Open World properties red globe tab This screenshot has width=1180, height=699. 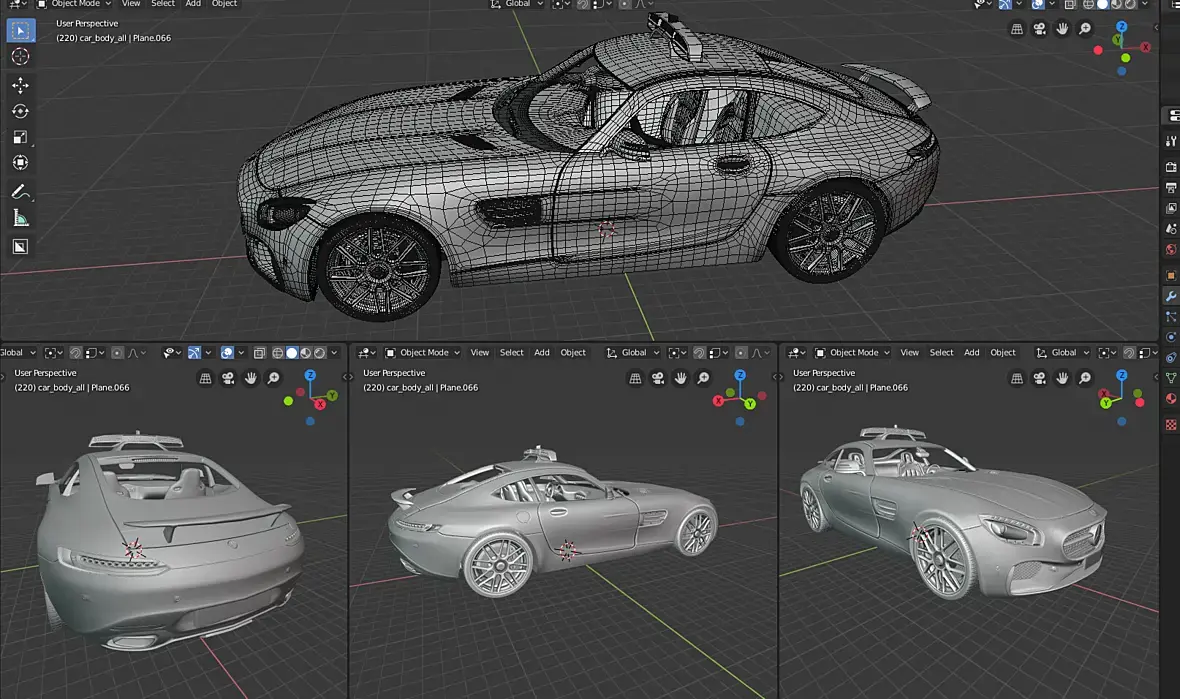(1170, 250)
